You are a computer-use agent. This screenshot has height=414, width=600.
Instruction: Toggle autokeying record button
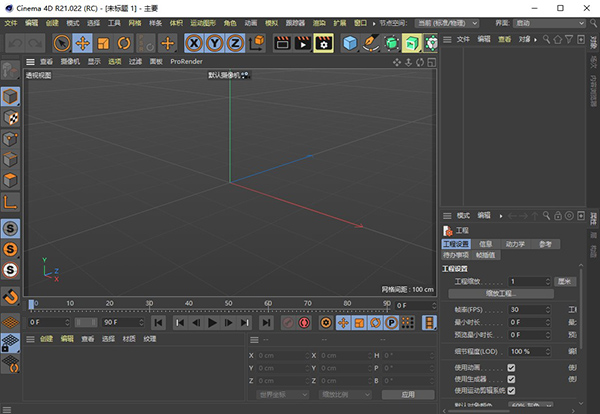304,323
